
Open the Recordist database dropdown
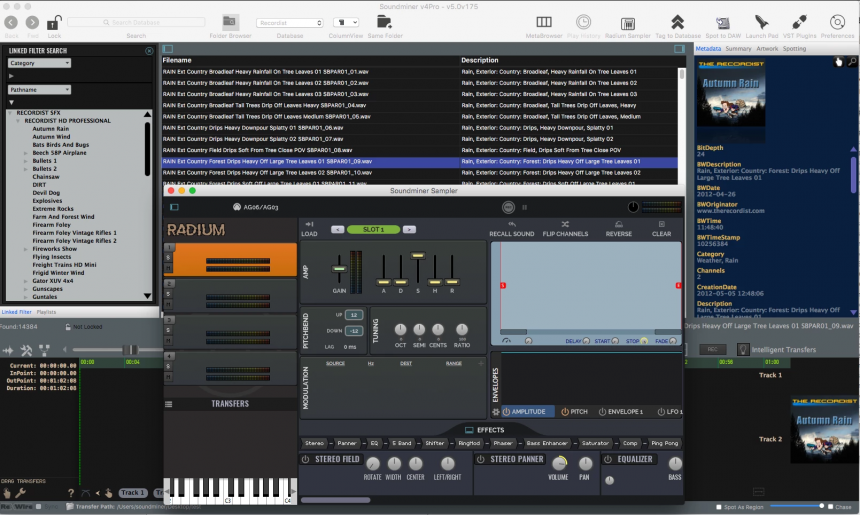click(x=290, y=22)
